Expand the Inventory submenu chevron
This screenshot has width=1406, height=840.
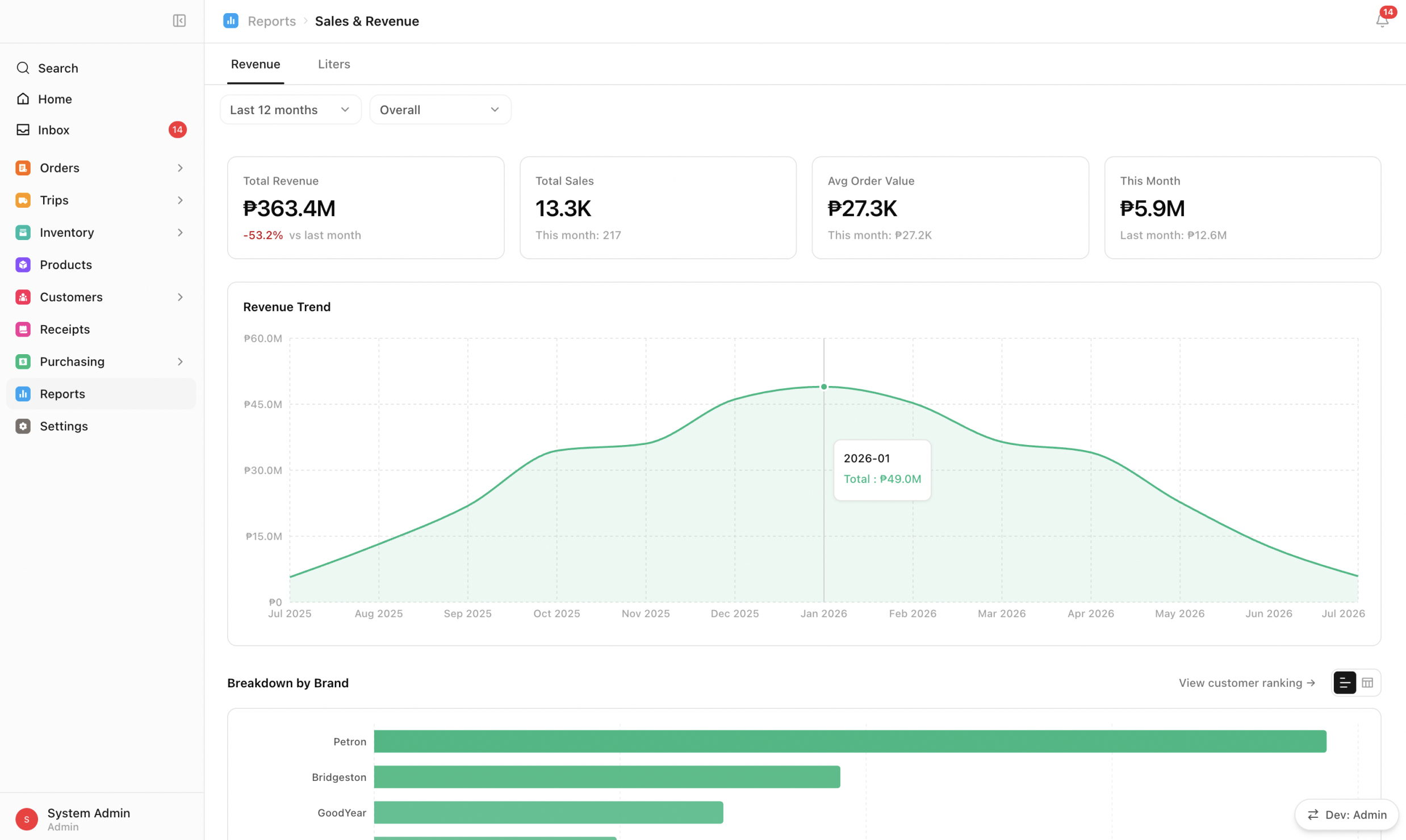(180, 233)
